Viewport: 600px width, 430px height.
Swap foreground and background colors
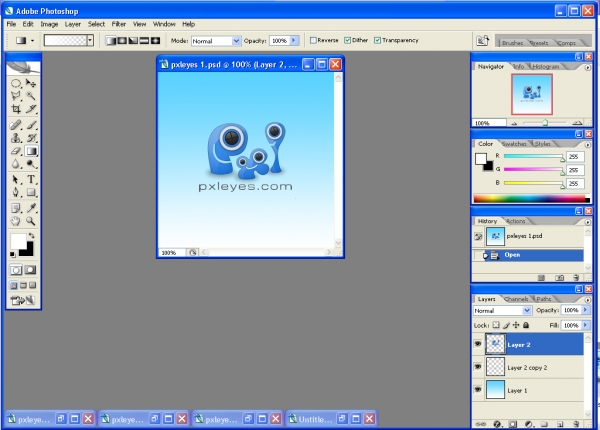coord(31,236)
